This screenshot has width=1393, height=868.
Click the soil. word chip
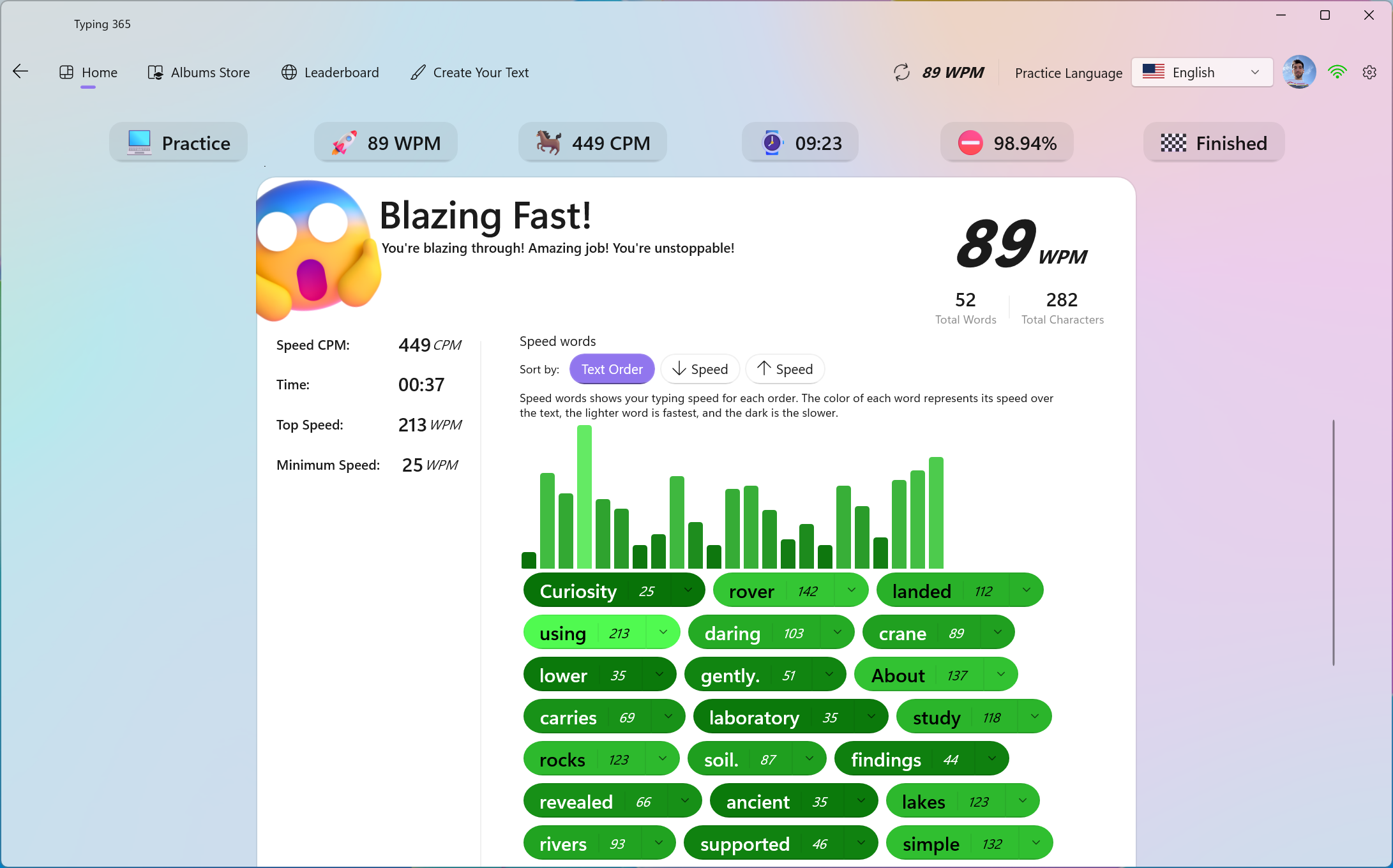(757, 759)
